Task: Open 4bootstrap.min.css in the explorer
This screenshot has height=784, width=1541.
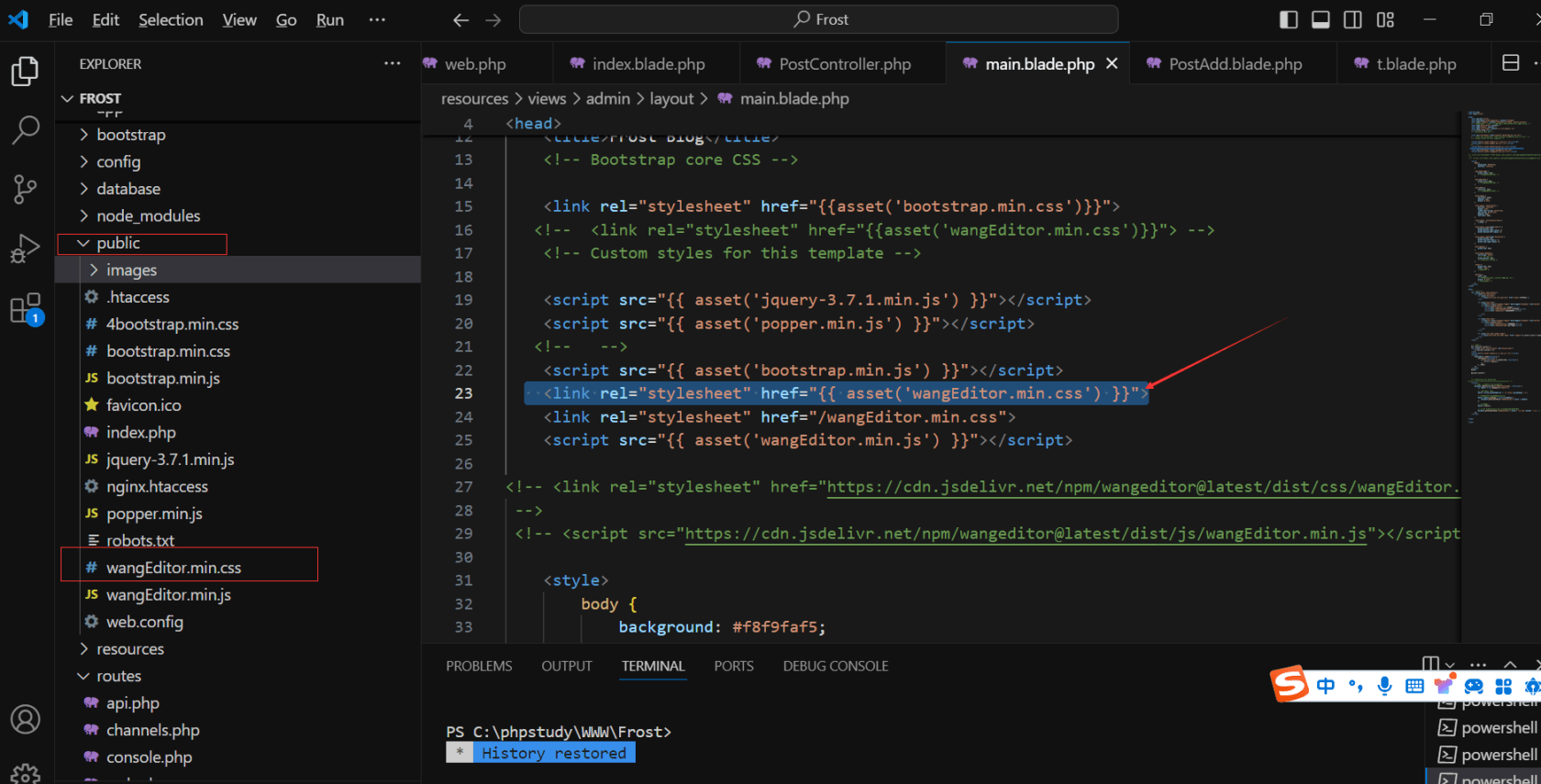Action: [x=238, y=324]
